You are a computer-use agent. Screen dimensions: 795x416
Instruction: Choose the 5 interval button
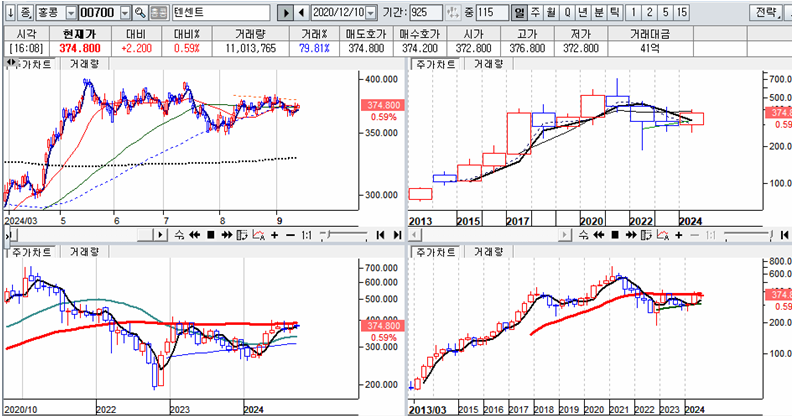tap(665, 13)
